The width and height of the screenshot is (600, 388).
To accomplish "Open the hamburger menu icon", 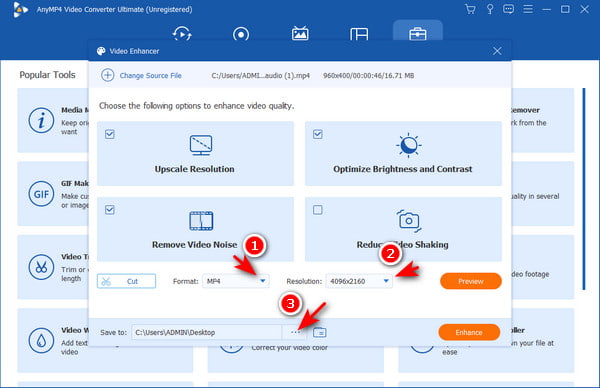I will 528,9.
